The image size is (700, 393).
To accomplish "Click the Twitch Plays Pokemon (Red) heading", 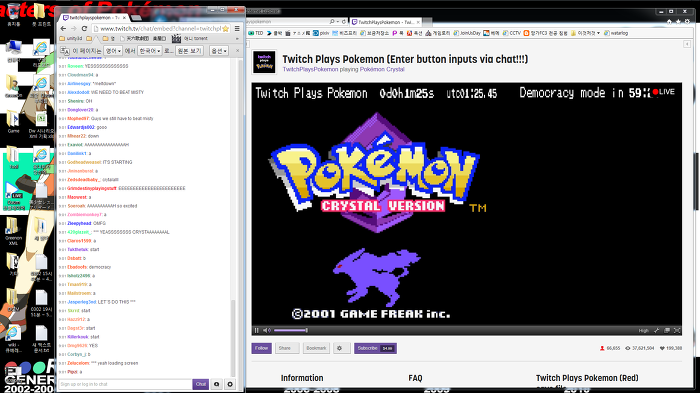I will 587,378.
